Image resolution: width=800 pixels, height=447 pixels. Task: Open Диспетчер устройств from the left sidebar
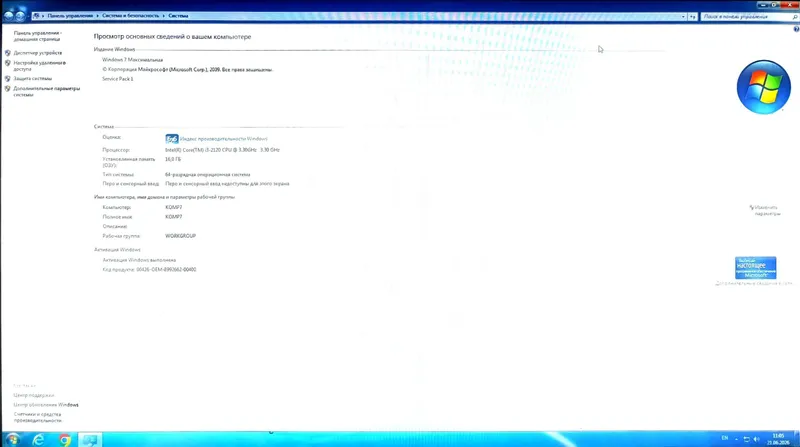pos(38,53)
